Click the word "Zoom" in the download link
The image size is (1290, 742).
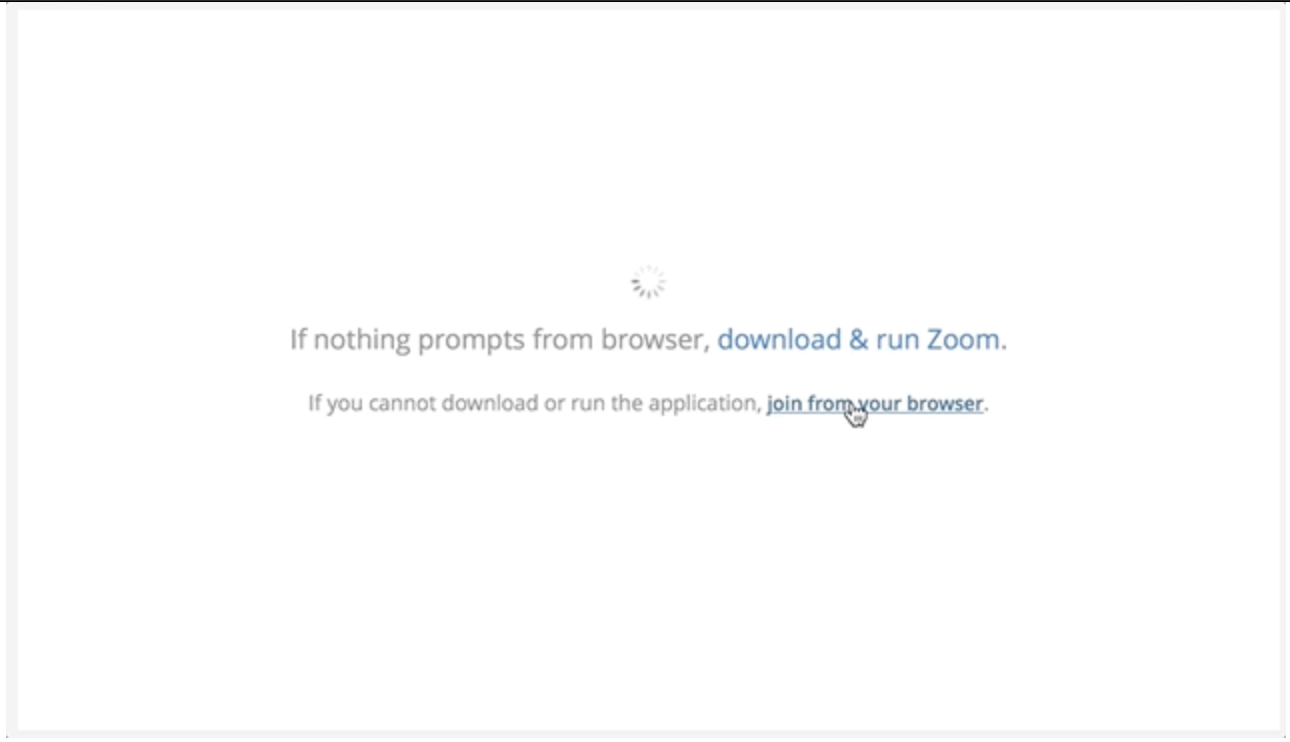pyautogui.click(x=963, y=340)
